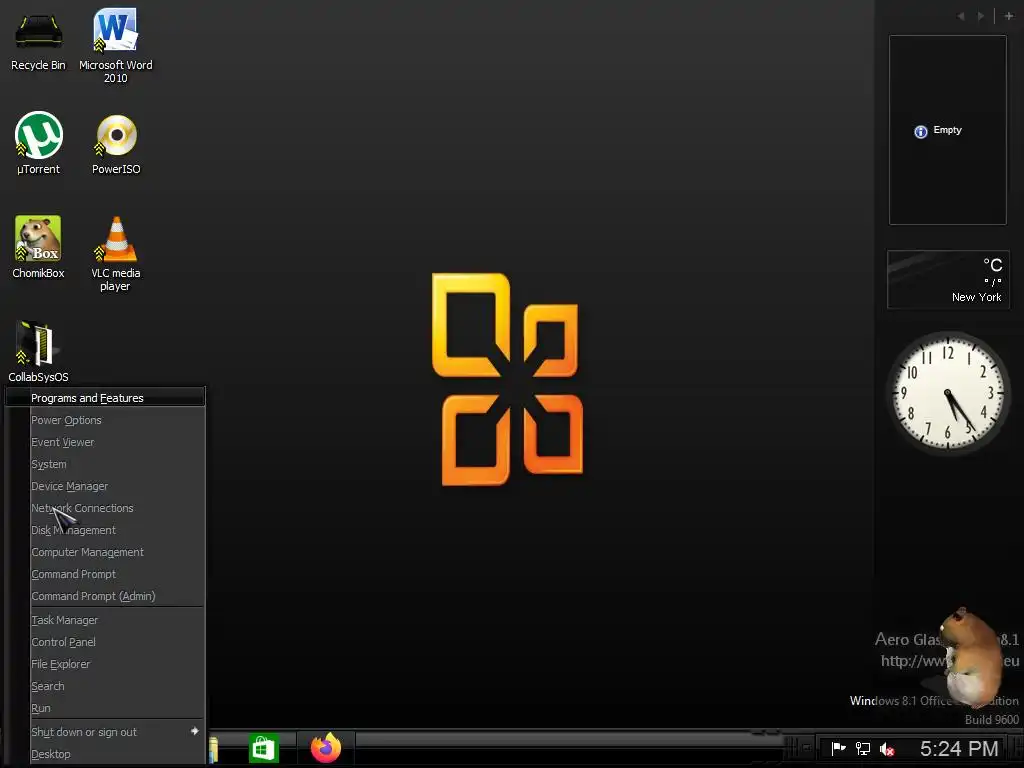Select Search in the menu
1024x768 pixels.
pyautogui.click(x=105, y=686)
